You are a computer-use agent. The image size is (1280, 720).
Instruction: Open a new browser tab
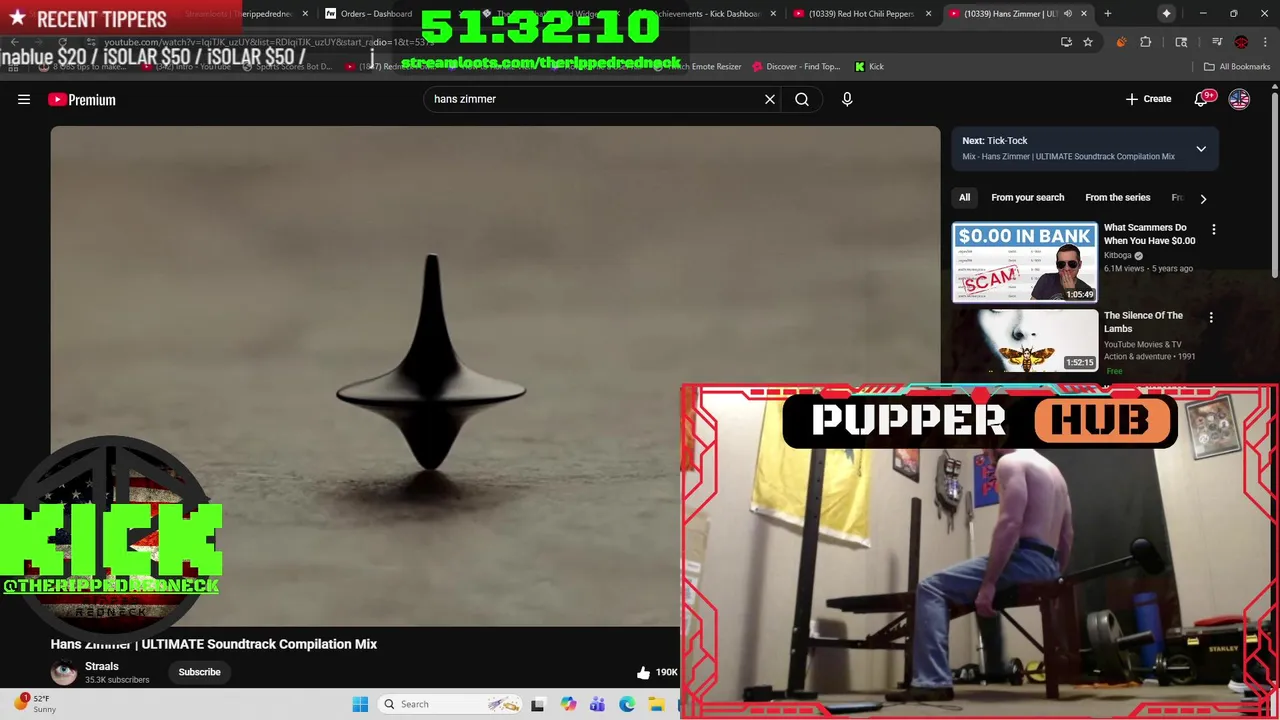click(x=1107, y=14)
